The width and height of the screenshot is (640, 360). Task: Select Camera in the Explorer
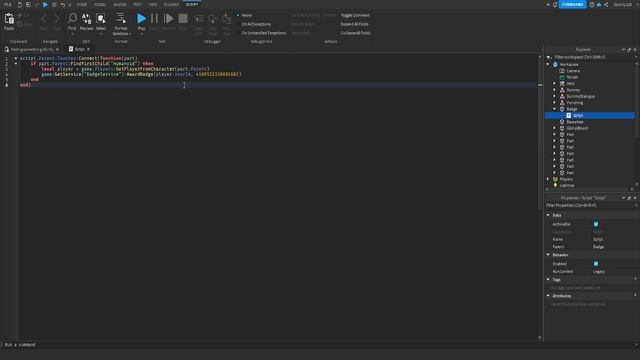573,71
